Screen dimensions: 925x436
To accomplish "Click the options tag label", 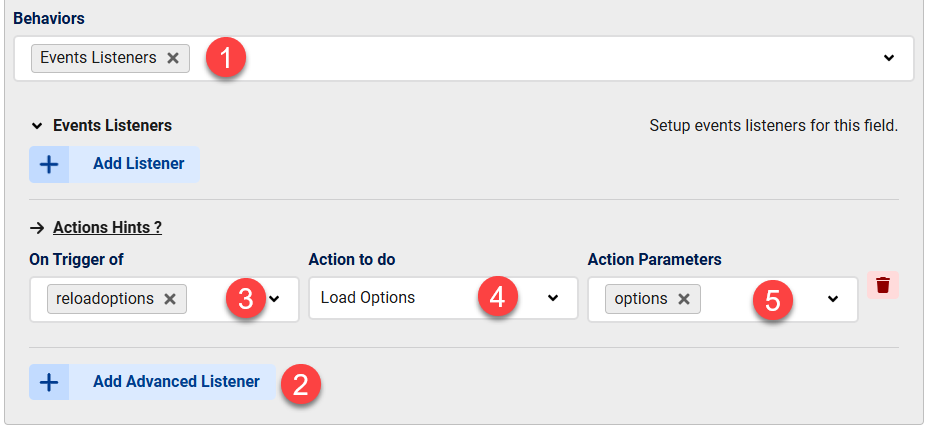I will pos(641,299).
